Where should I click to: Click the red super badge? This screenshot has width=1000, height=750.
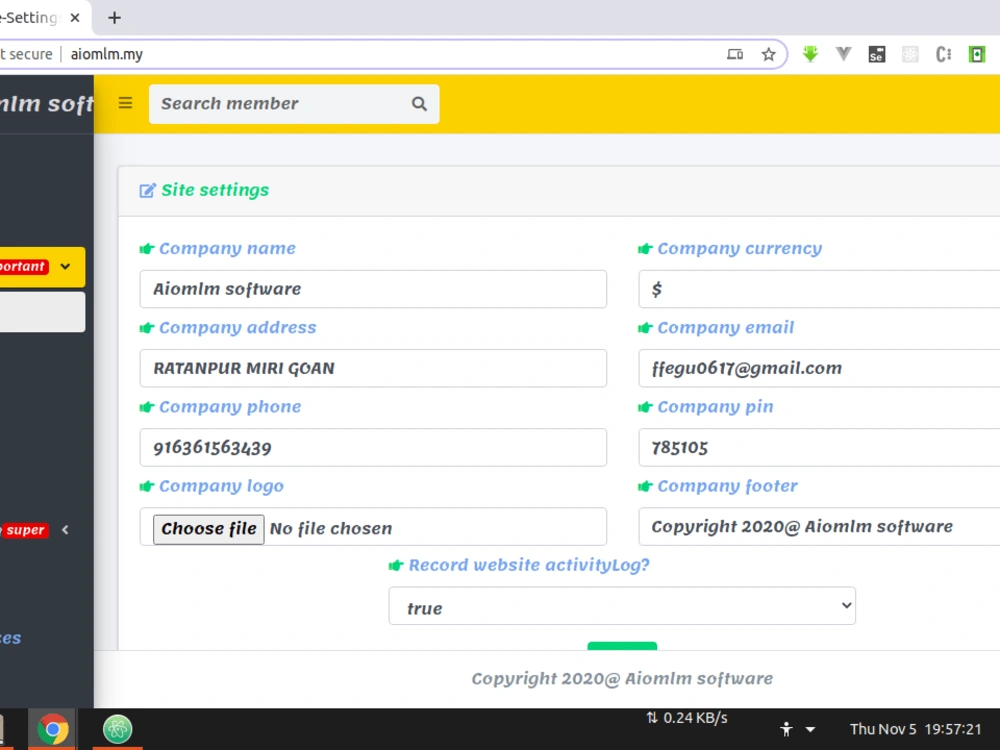[25, 530]
